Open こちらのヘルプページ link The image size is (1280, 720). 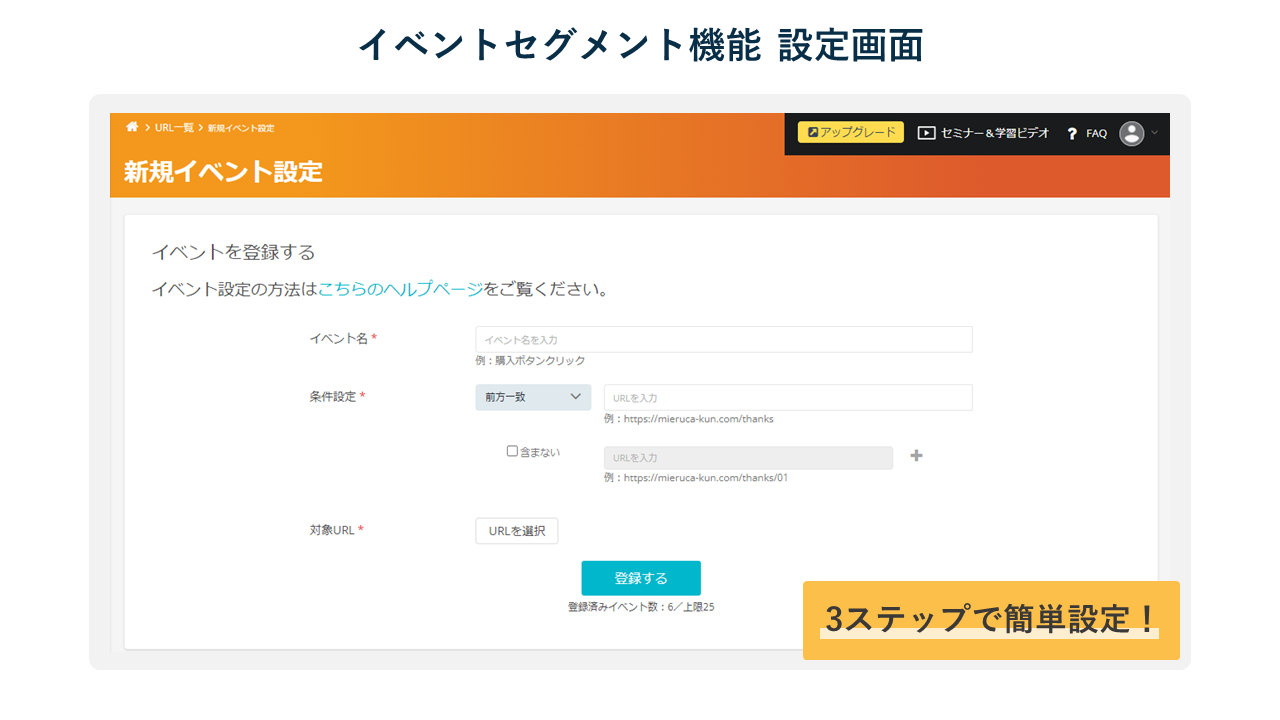pyautogui.click(x=400, y=290)
